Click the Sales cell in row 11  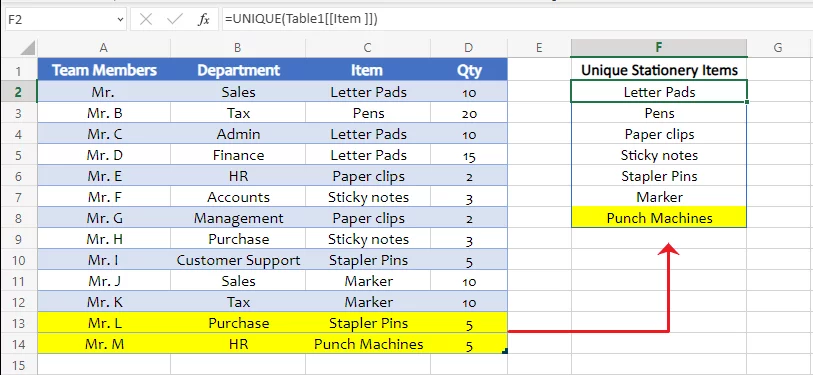(x=238, y=281)
